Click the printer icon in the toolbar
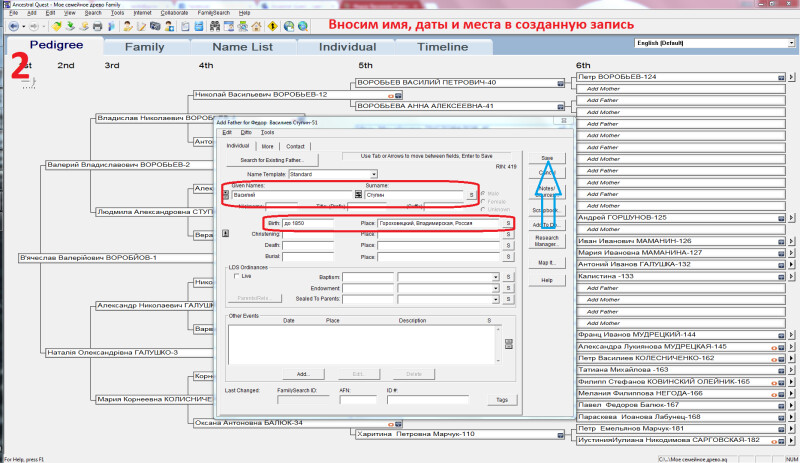 pos(97,27)
